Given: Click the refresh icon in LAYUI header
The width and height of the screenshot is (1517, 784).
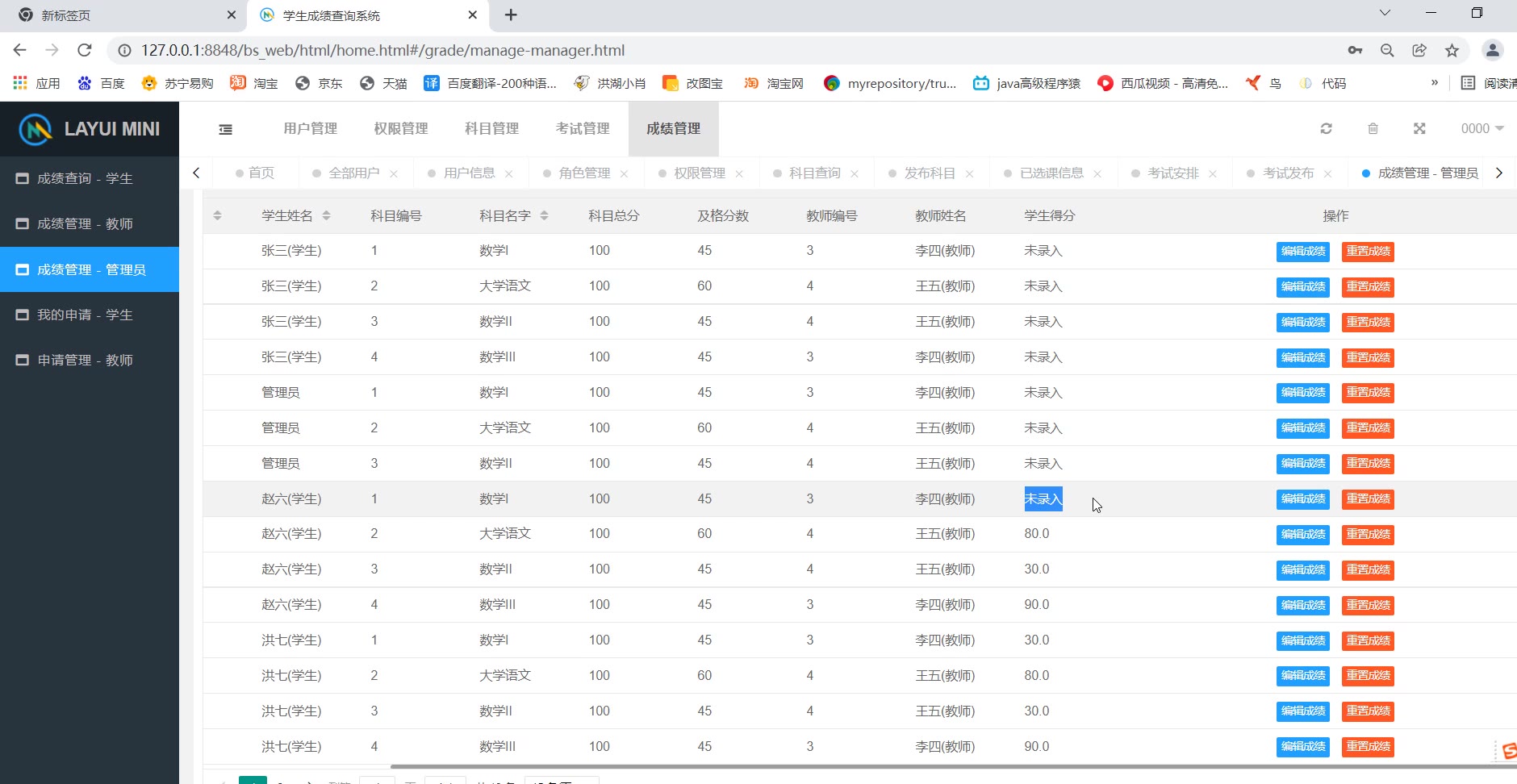Looking at the screenshot, I should (x=1326, y=129).
